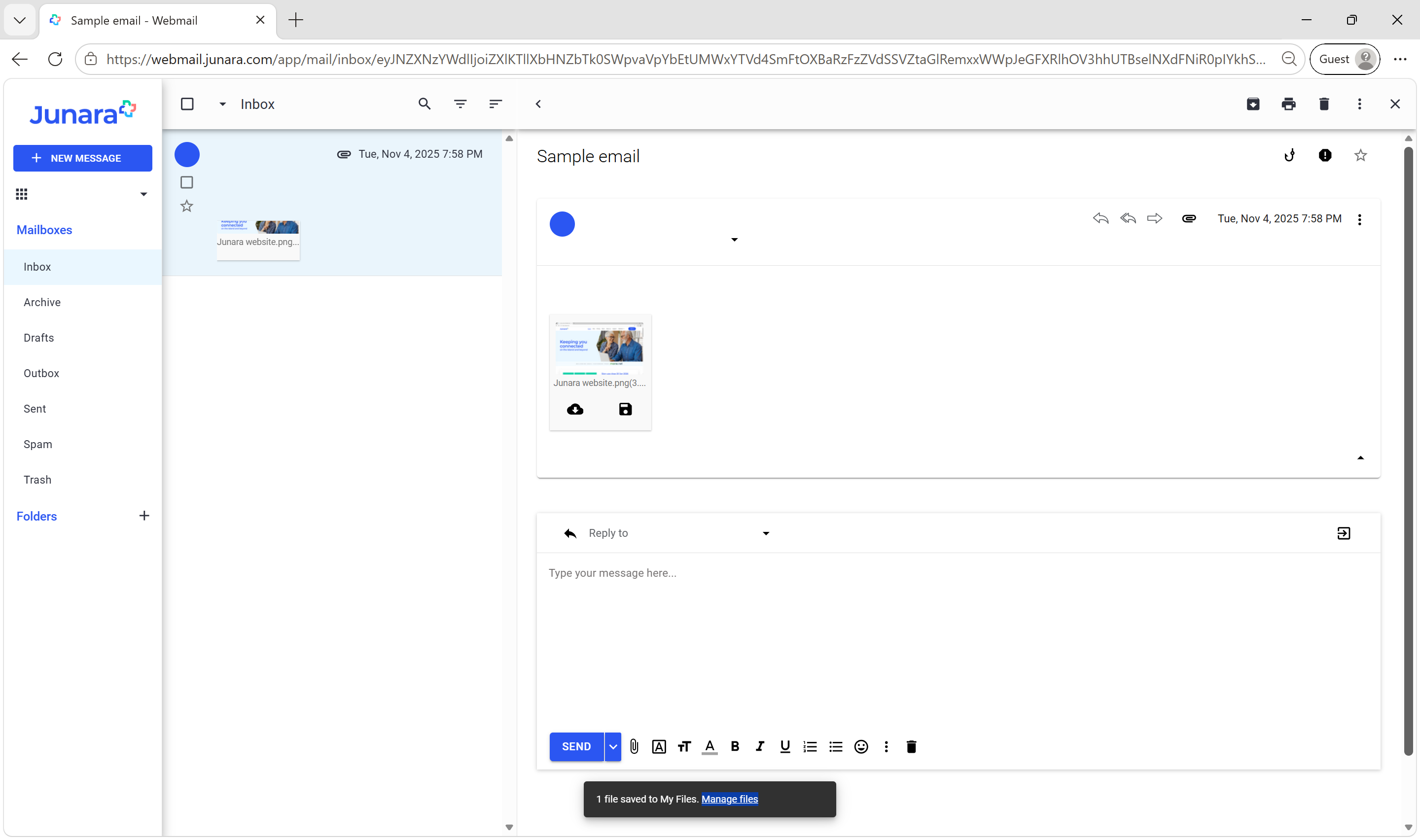
Task: Open the text formatting template icon
Action: point(659,747)
